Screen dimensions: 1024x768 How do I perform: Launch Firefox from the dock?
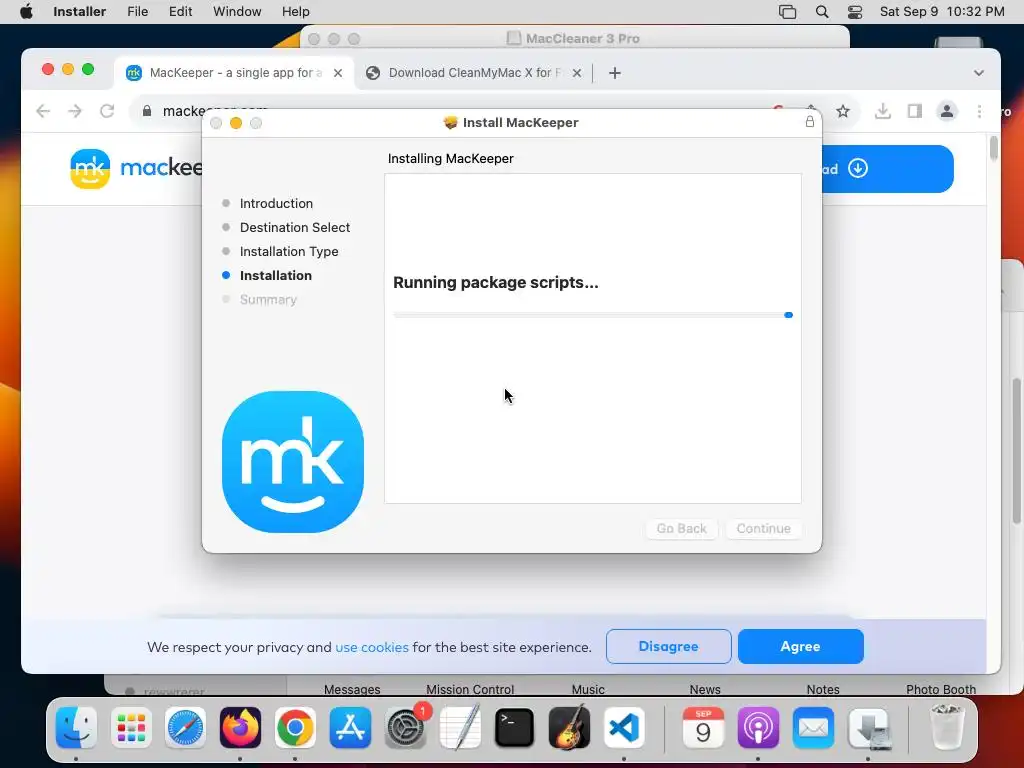(x=240, y=728)
